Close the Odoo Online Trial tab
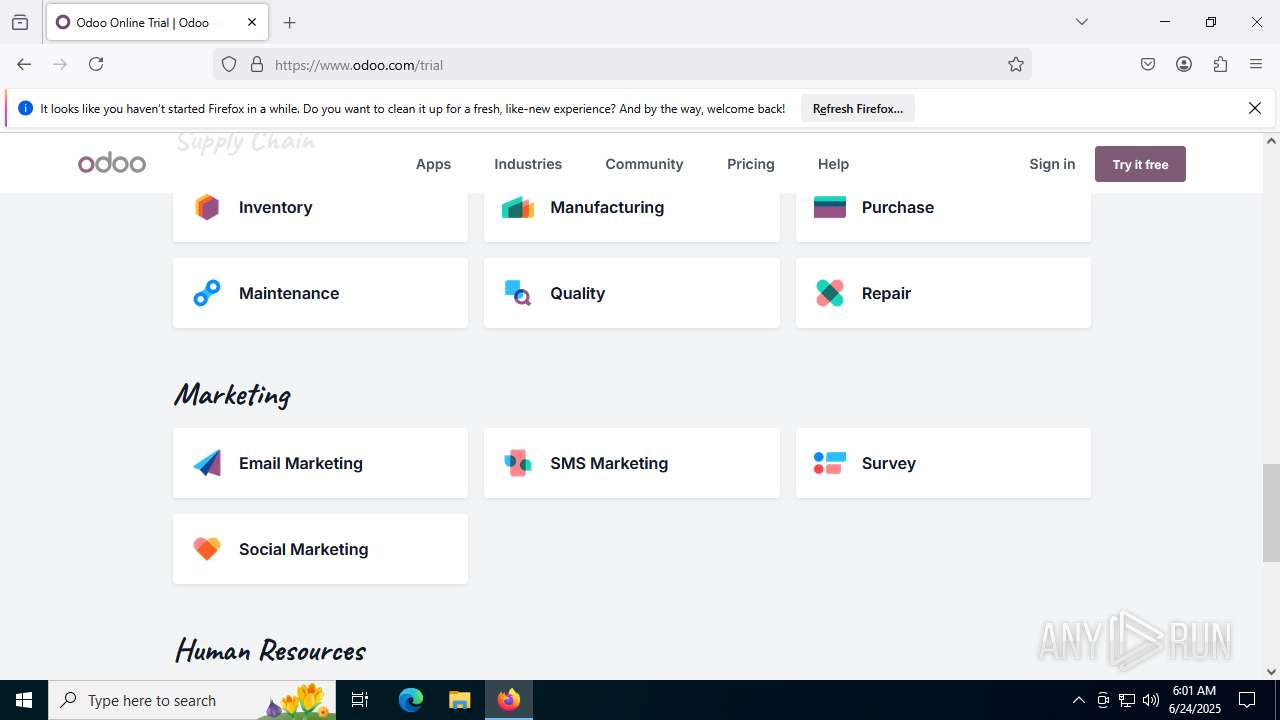This screenshot has height=720, width=1280. coord(252,22)
